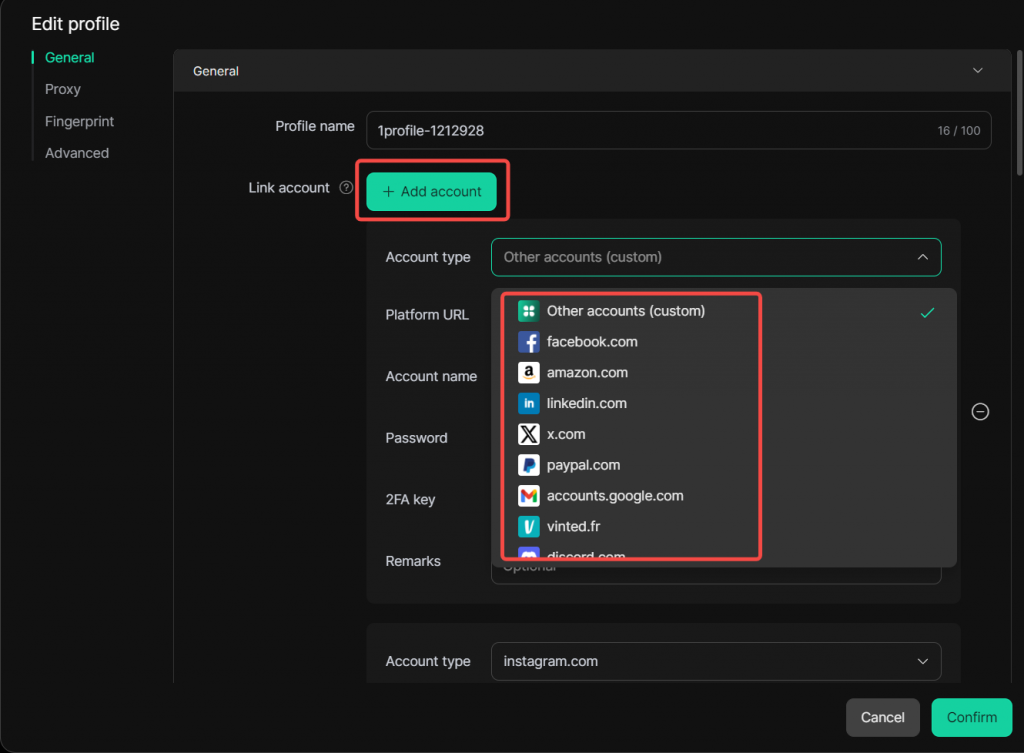Click the Add account button
The image size is (1024, 753).
pyautogui.click(x=431, y=191)
